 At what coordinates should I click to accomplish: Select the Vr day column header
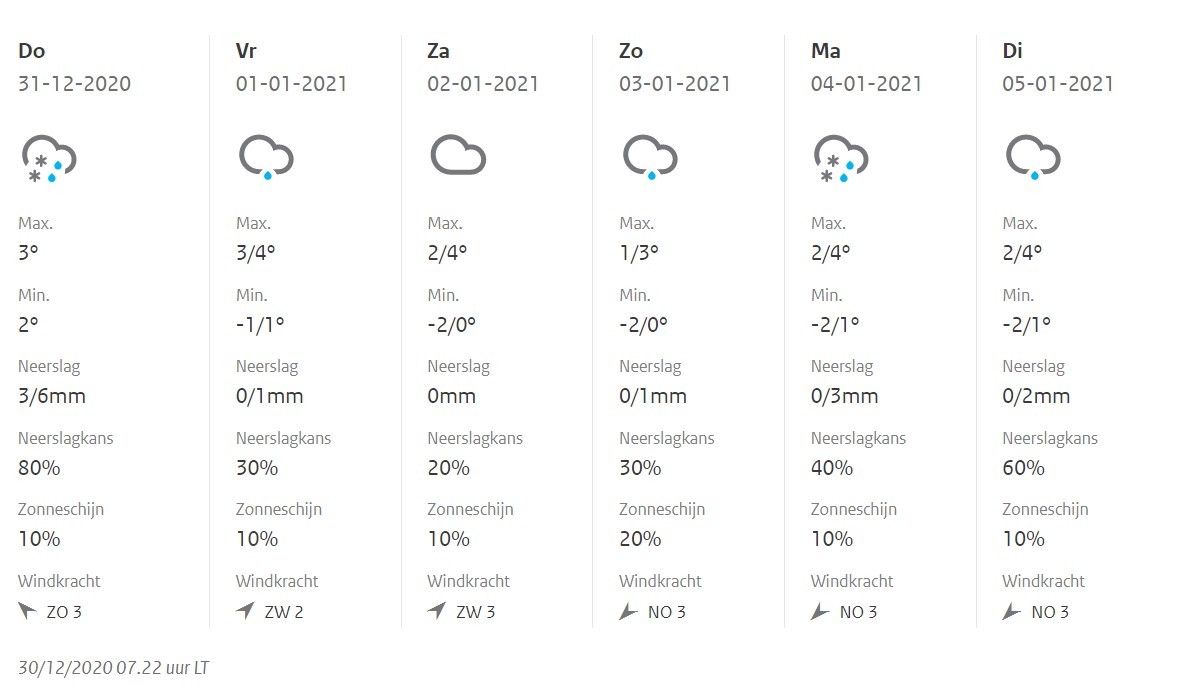click(x=247, y=51)
